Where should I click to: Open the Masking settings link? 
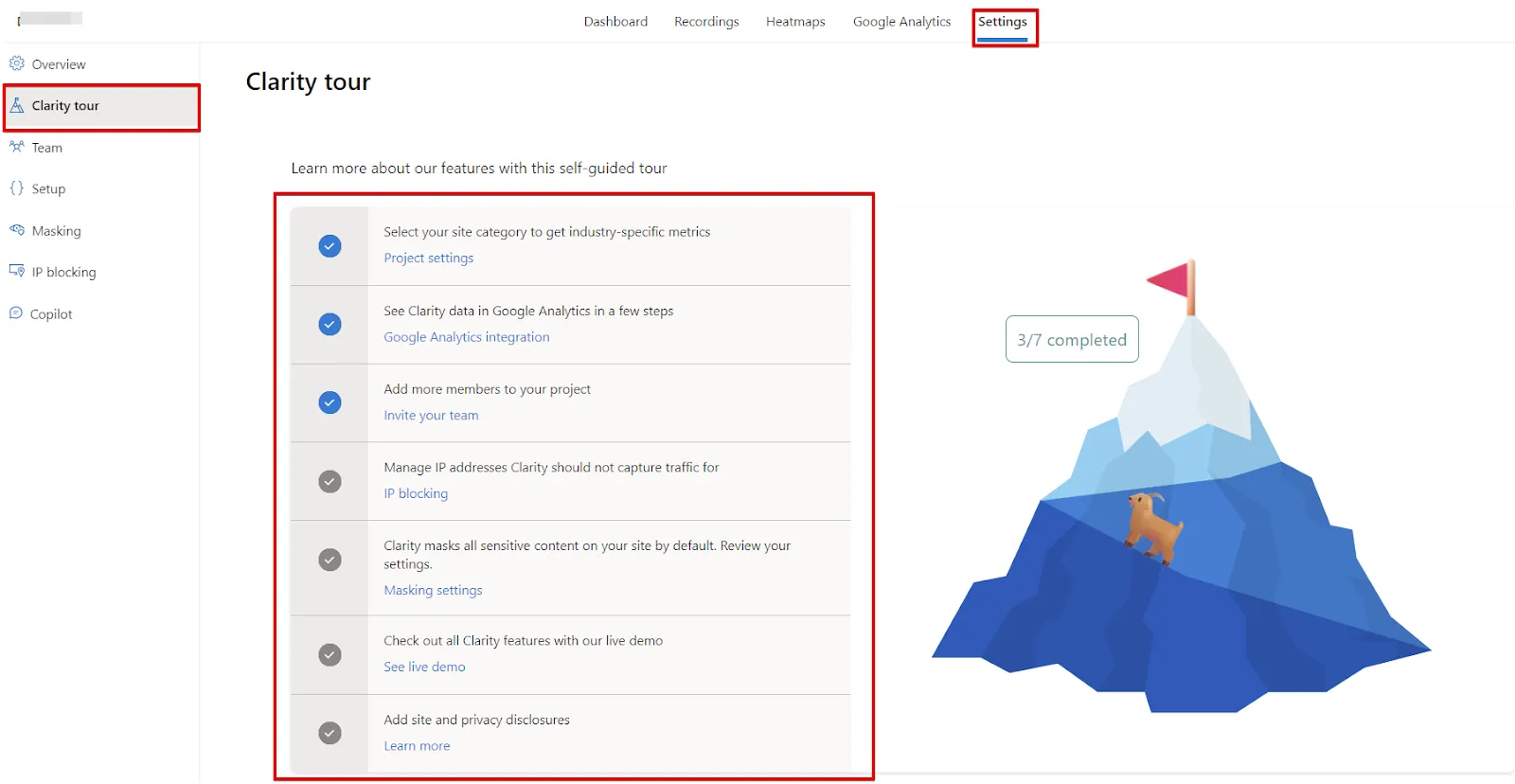[433, 590]
